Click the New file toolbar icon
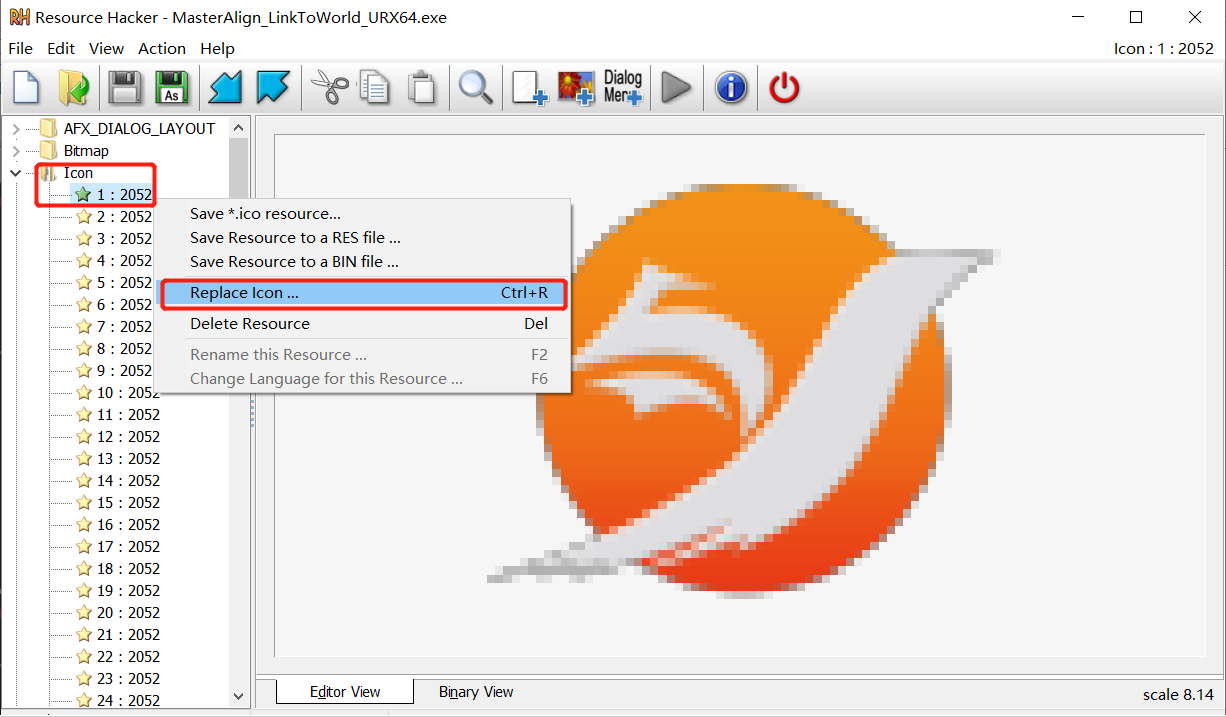1226x717 pixels. click(26, 88)
